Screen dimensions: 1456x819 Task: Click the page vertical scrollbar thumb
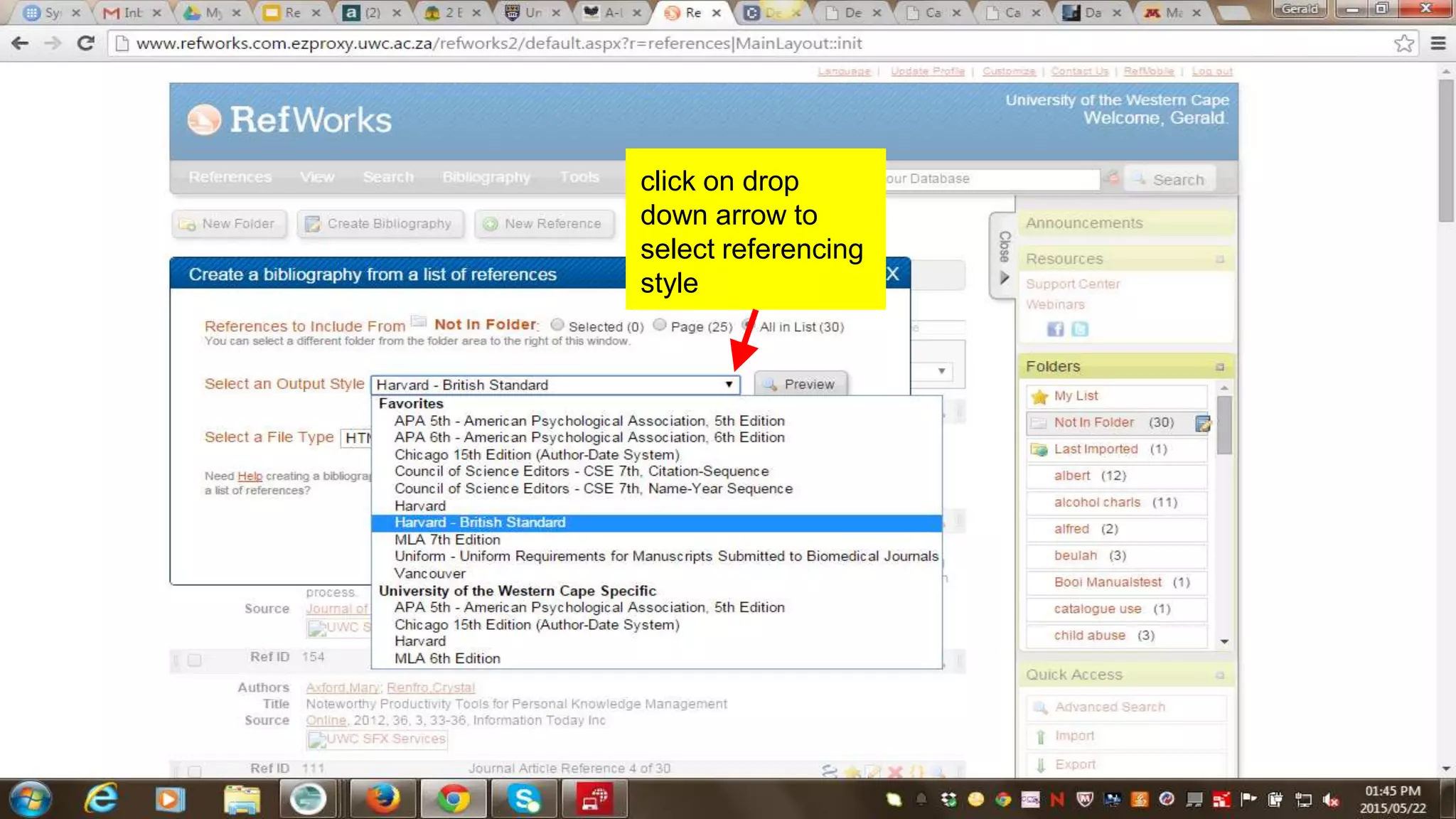[1446, 149]
